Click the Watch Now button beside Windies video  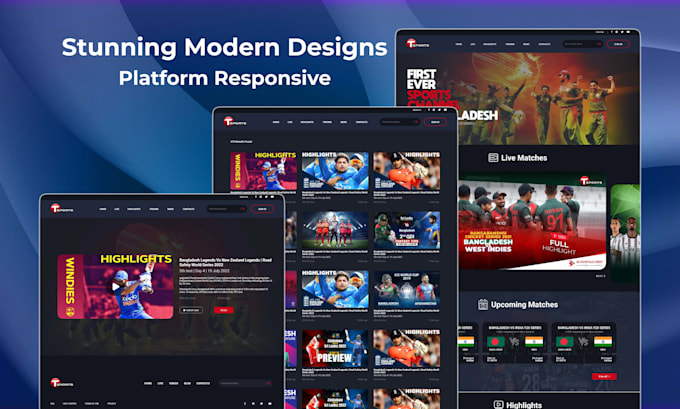point(191,310)
